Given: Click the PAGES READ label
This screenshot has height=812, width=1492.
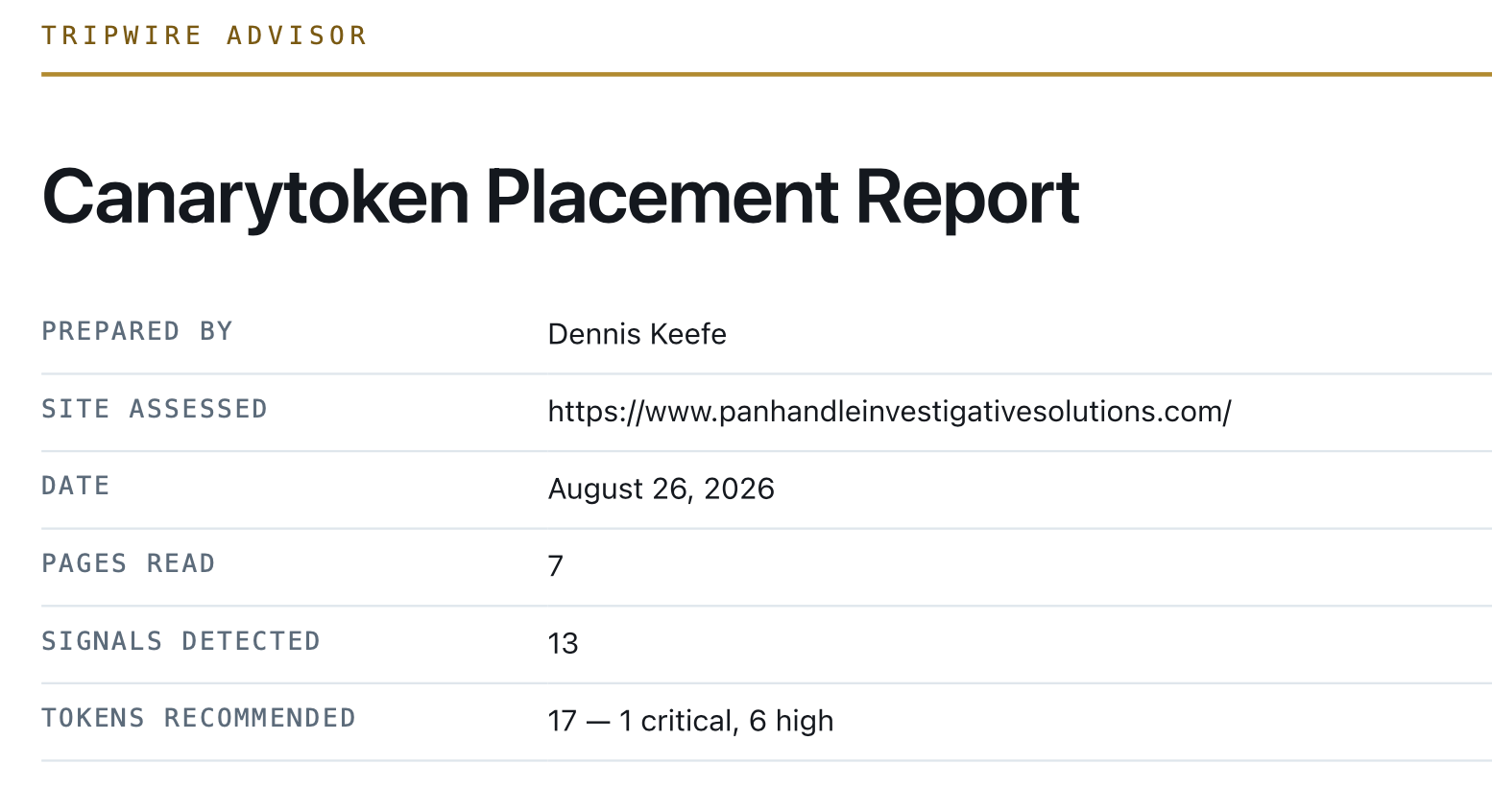Looking at the screenshot, I should (x=128, y=563).
